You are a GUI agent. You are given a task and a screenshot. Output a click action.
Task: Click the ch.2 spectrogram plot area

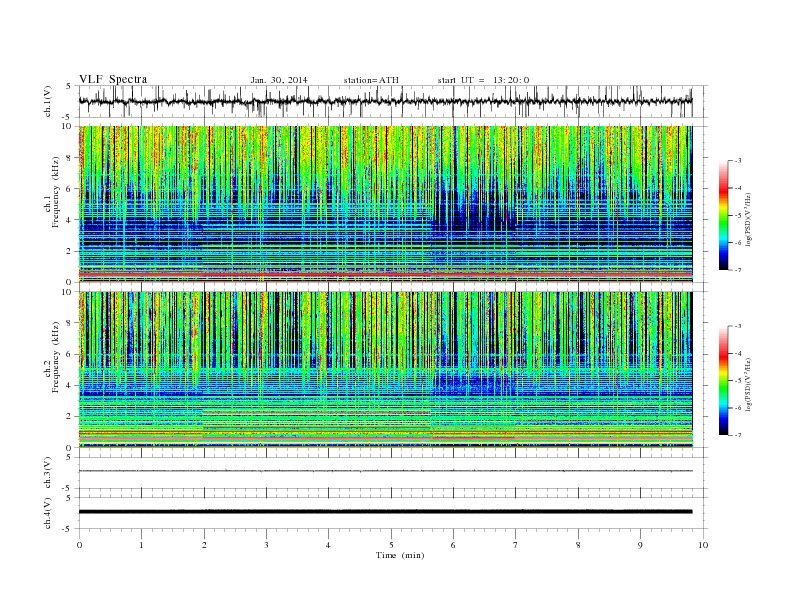click(x=386, y=370)
